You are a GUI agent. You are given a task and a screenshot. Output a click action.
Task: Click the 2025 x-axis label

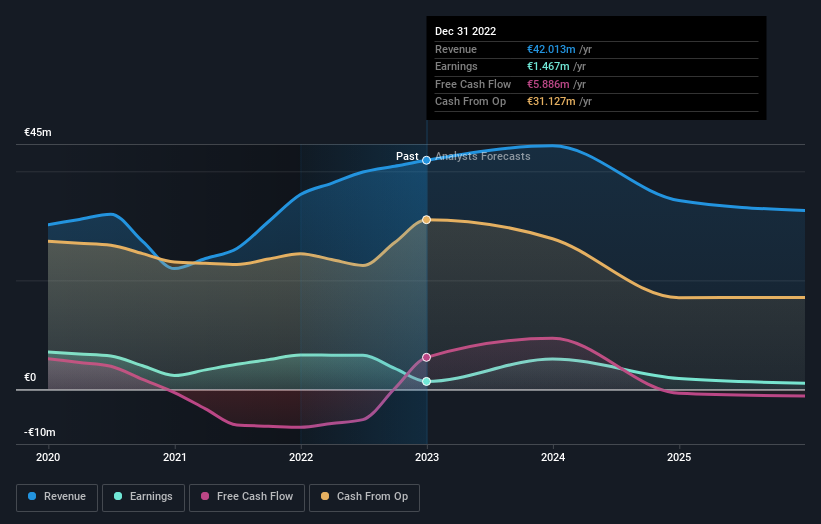(x=679, y=458)
